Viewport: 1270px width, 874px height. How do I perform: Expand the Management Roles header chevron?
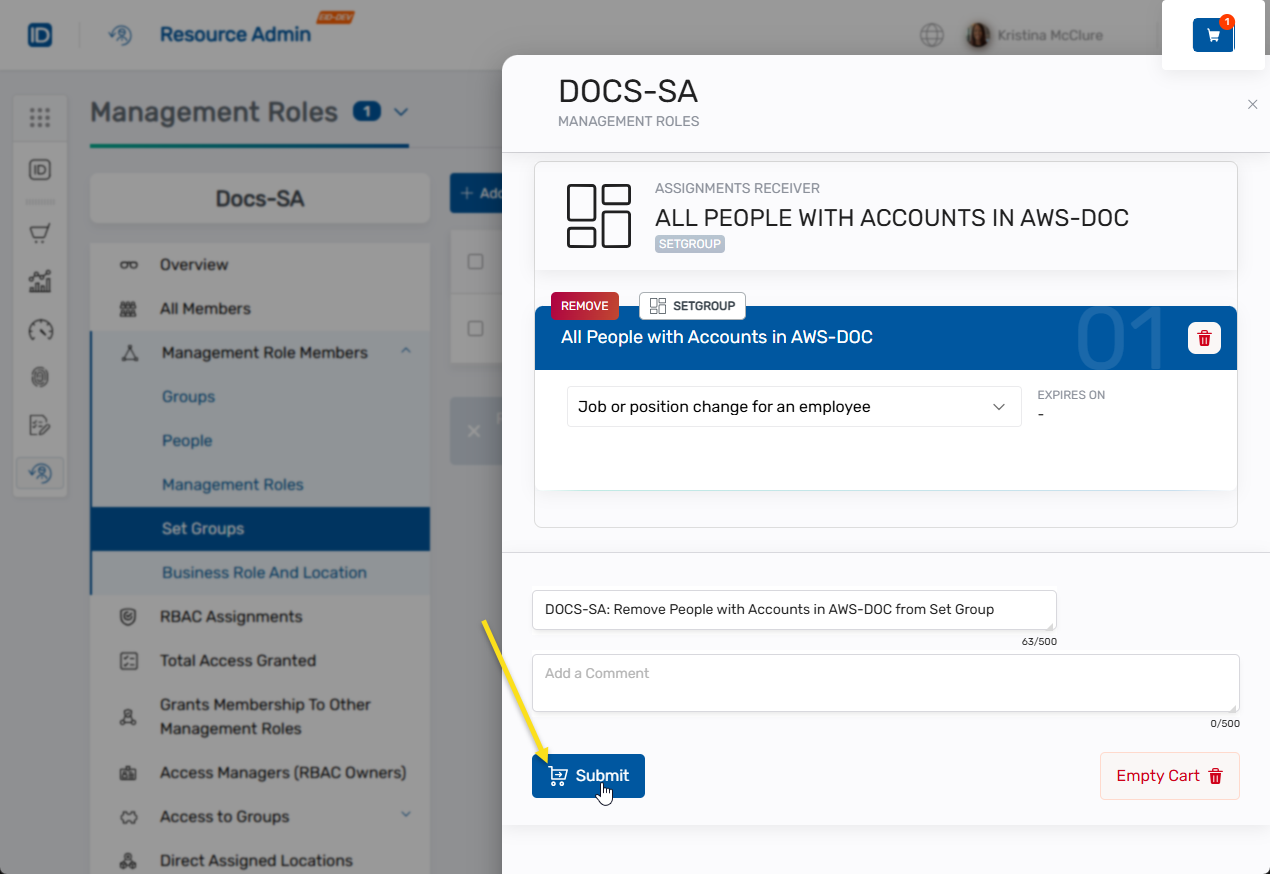pyautogui.click(x=401, y=112)
